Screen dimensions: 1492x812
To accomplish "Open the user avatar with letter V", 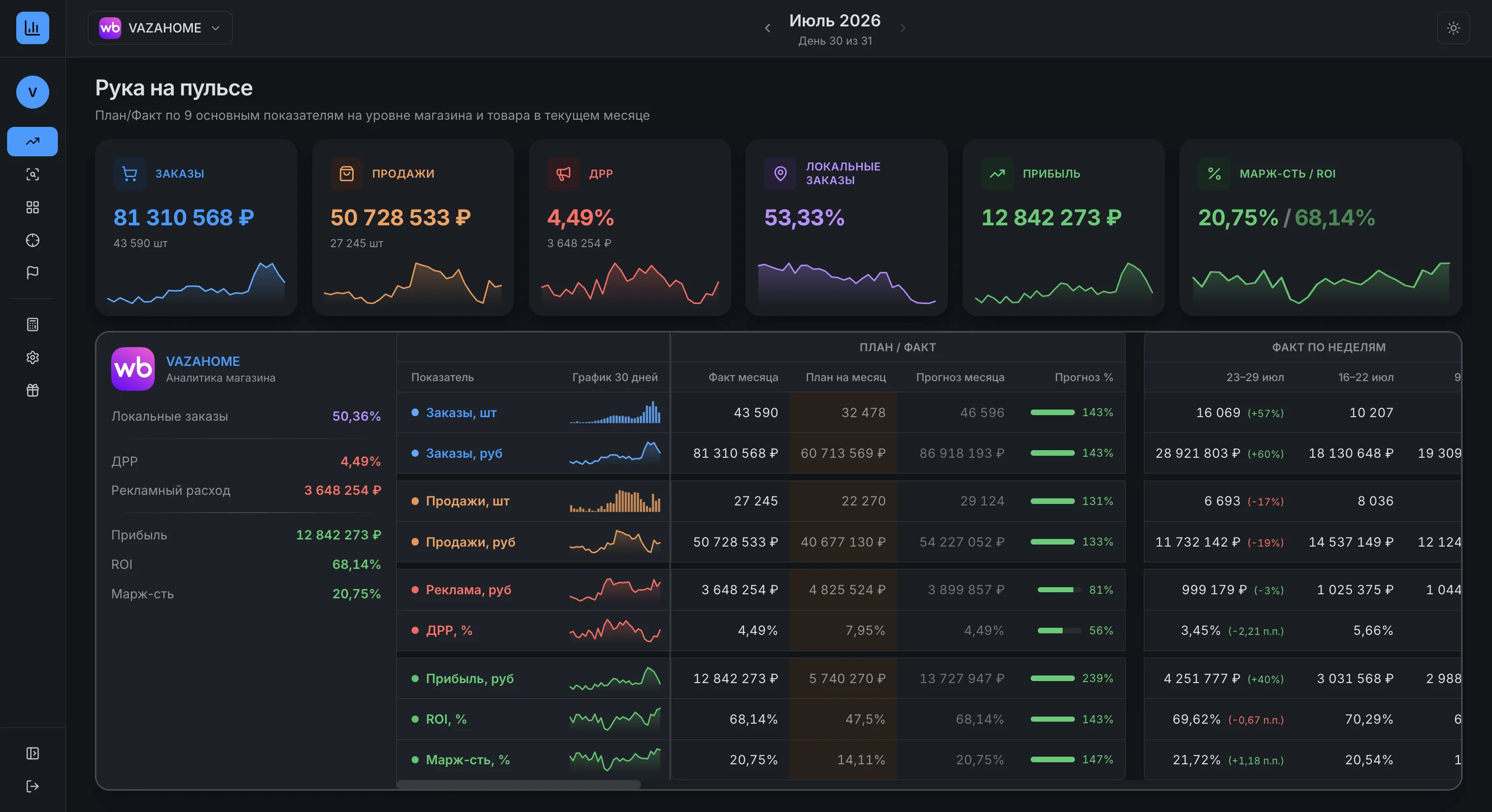I will point(32,92).
